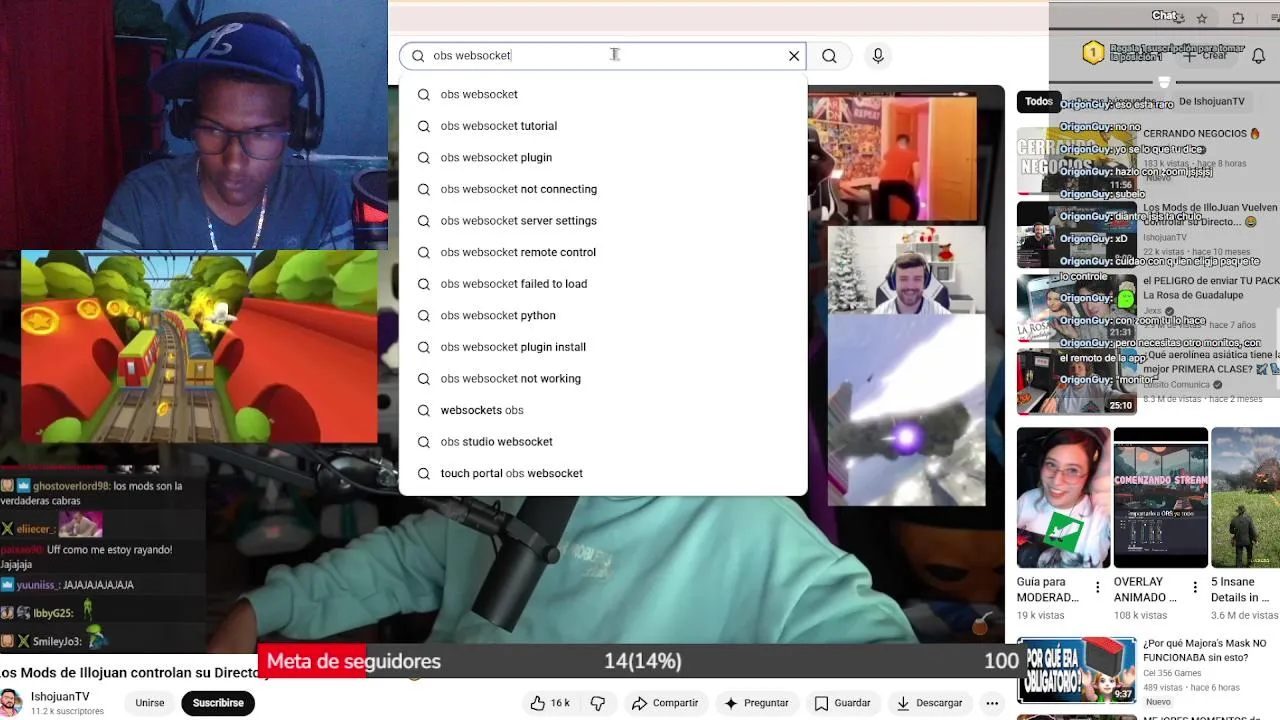
Task: Like the video with thumbs up
Action: 550,703
